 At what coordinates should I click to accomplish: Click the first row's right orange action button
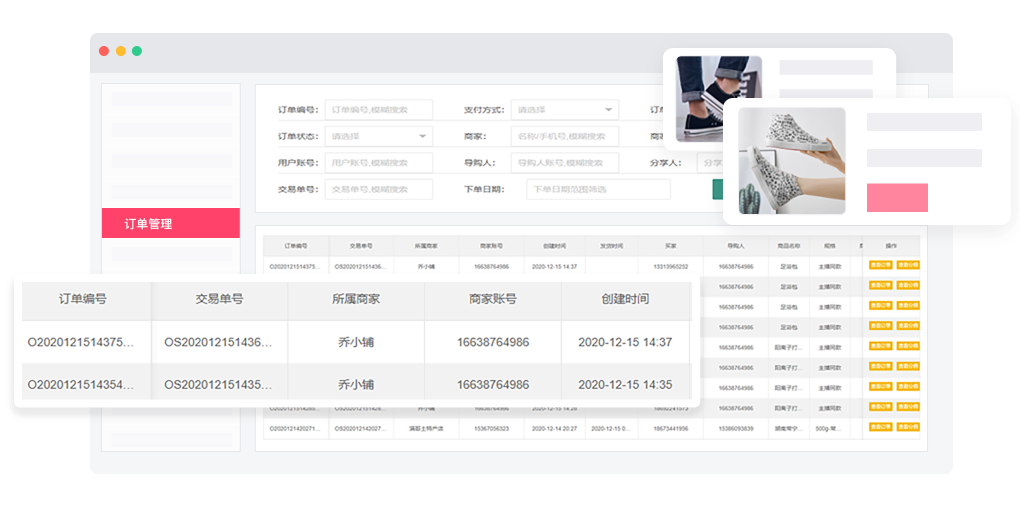[908, 266]
